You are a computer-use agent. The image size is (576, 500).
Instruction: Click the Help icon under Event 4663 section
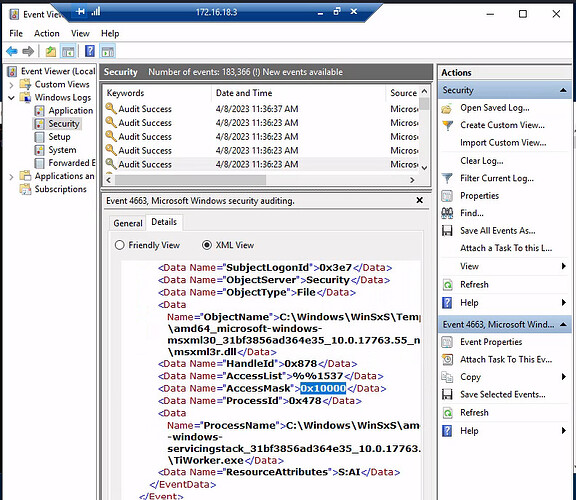[447, 431]
